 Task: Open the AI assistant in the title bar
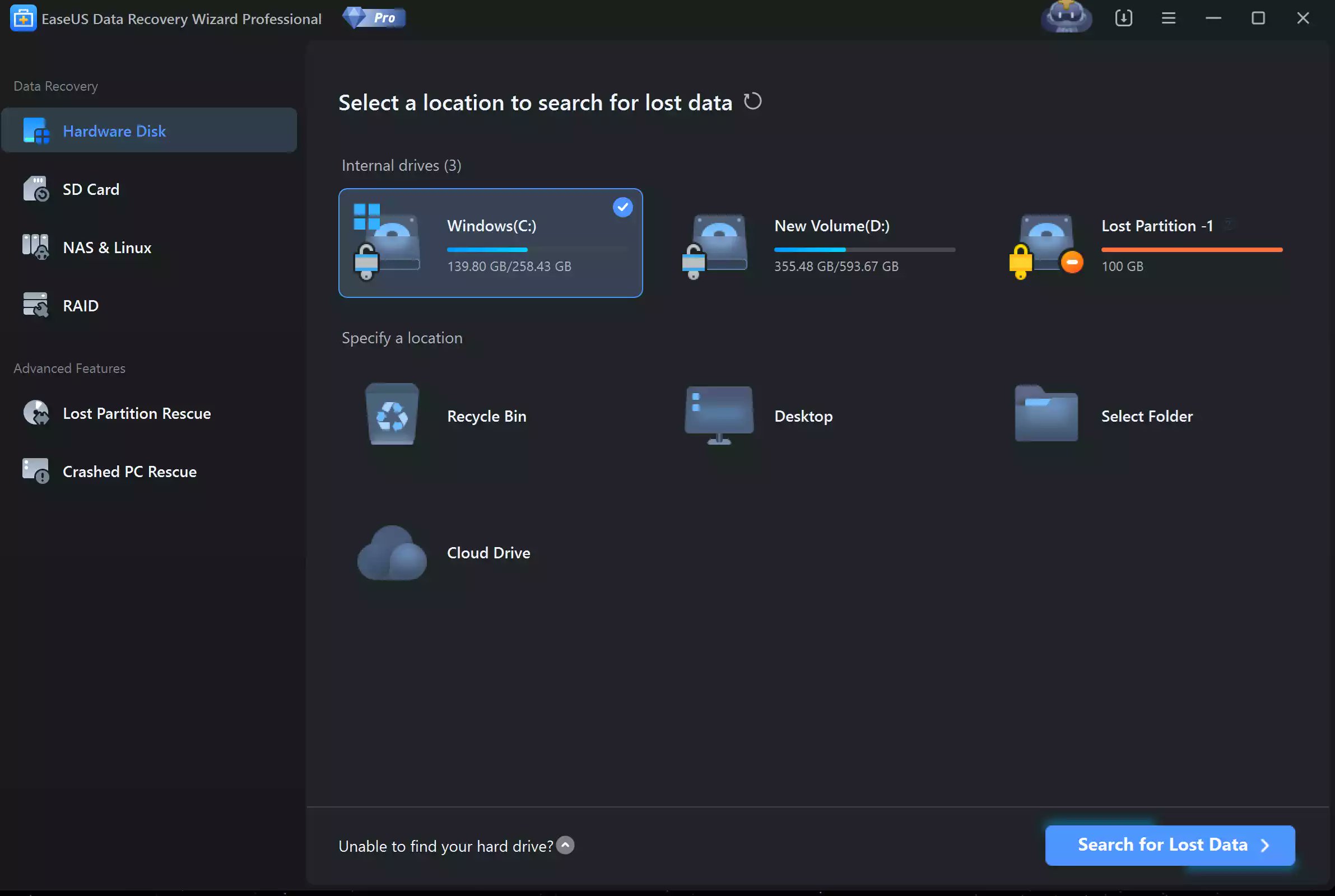[x=1066, y=18]
